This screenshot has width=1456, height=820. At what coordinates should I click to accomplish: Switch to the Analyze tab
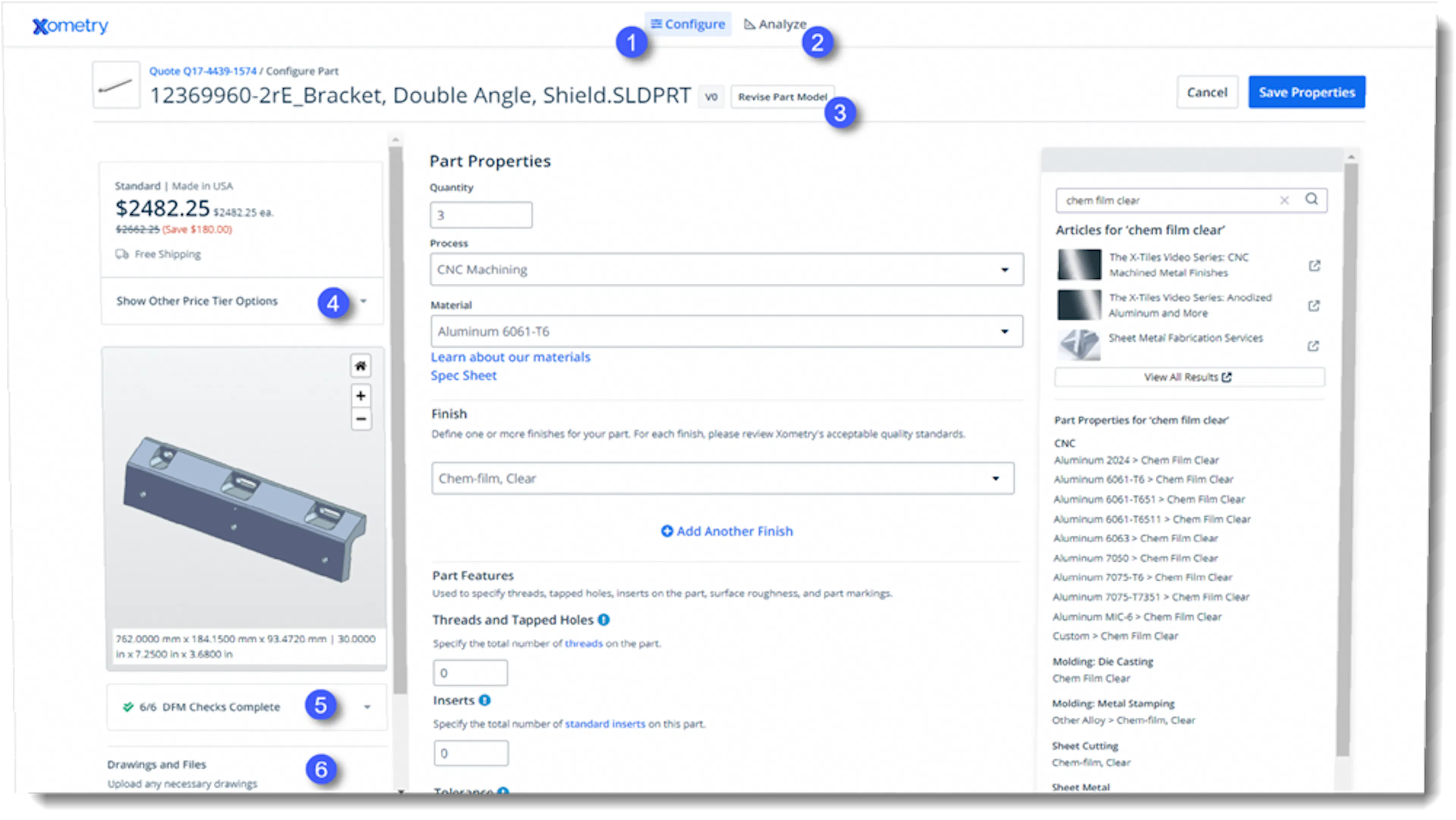[x=775, y=24]
